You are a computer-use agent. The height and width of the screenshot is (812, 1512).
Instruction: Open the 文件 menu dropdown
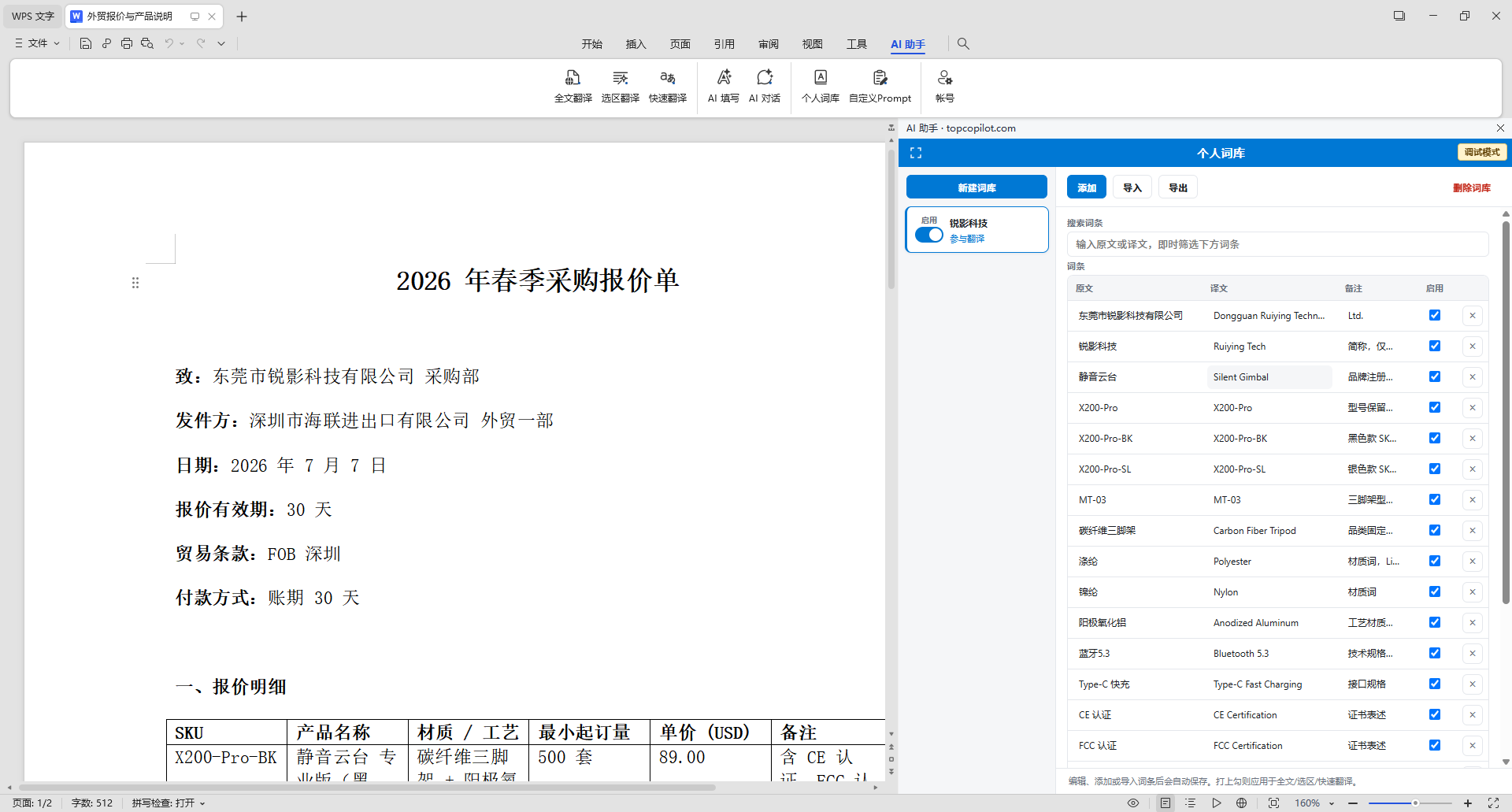pyautogui.click(x=37, y=43)
